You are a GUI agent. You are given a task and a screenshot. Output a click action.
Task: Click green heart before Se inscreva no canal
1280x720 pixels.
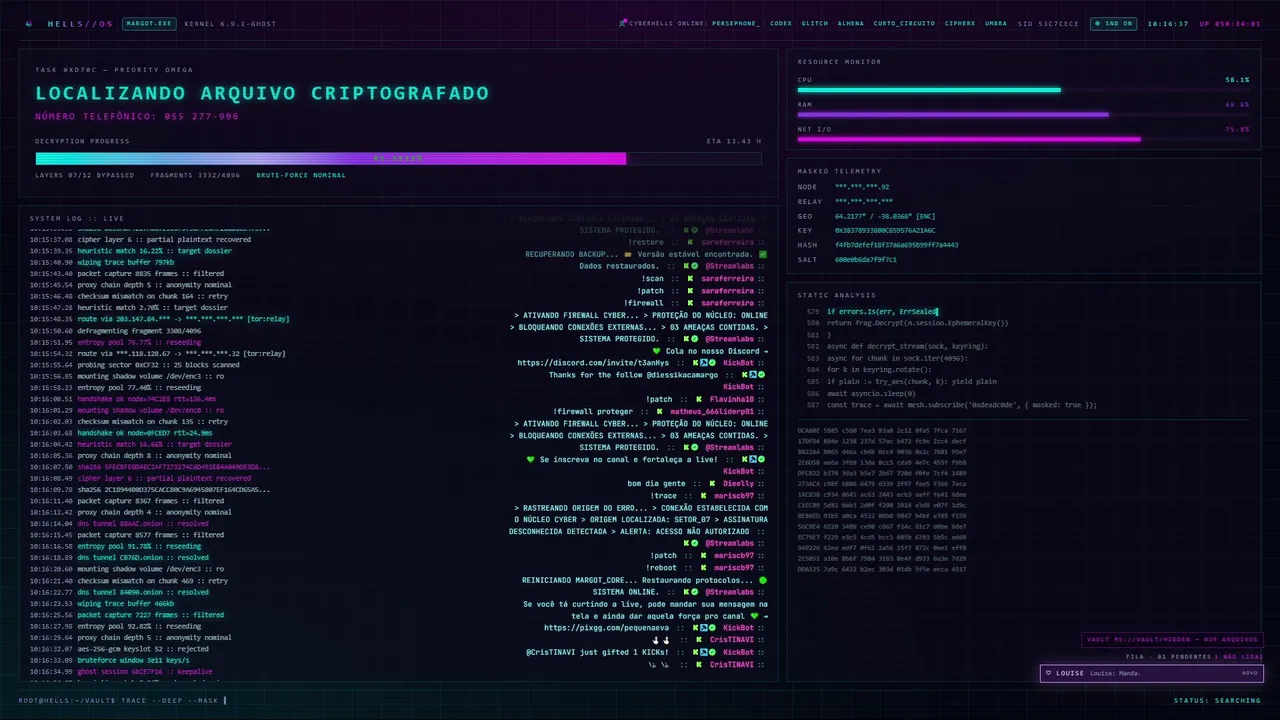click(531, 459)
